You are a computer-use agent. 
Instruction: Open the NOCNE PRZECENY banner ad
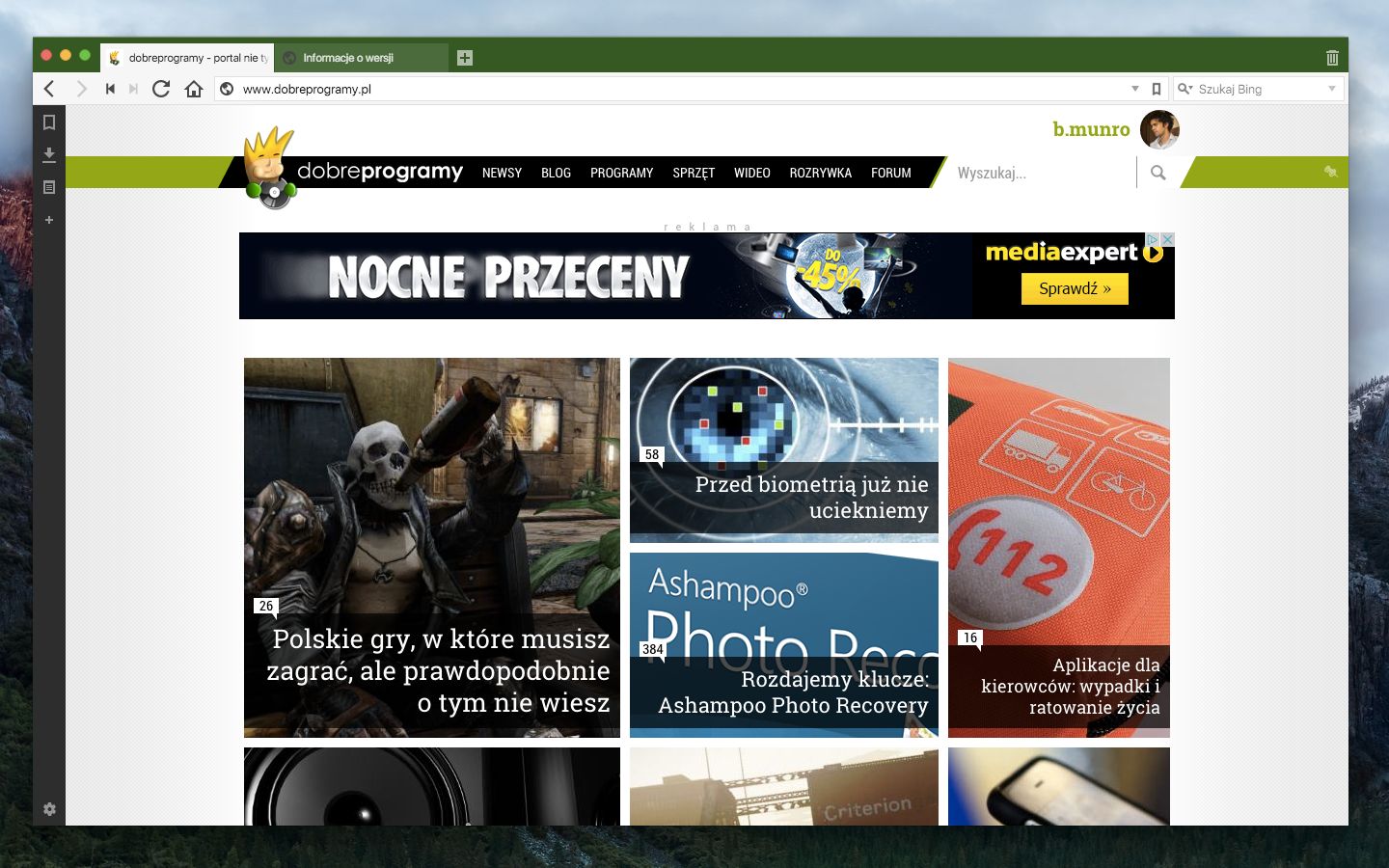coord(707,276)
